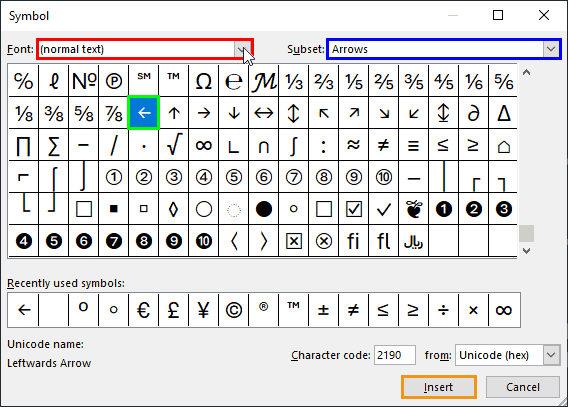The image size is (568, 407).
Task: Select the intersection symbol
Action: click(x=264, y=145)
